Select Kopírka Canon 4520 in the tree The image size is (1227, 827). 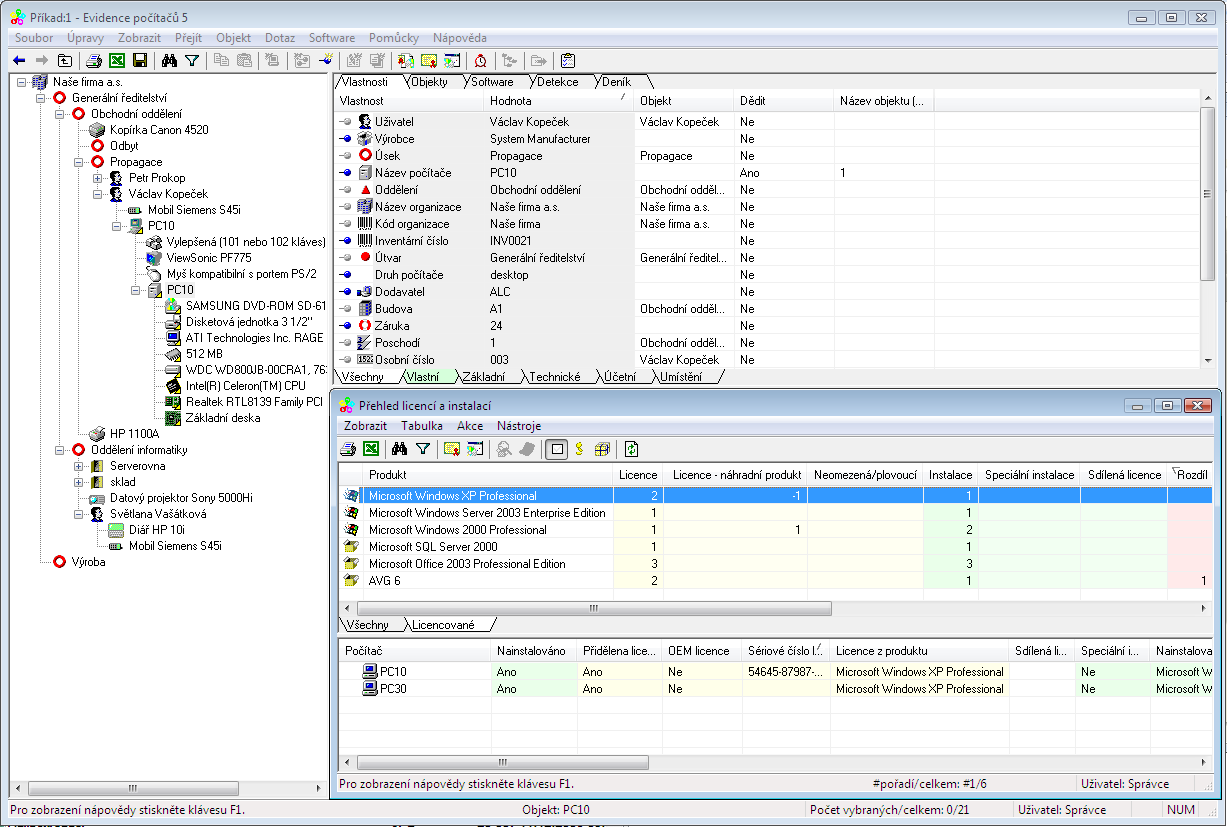pyautogui.click(x=159, y=130)
